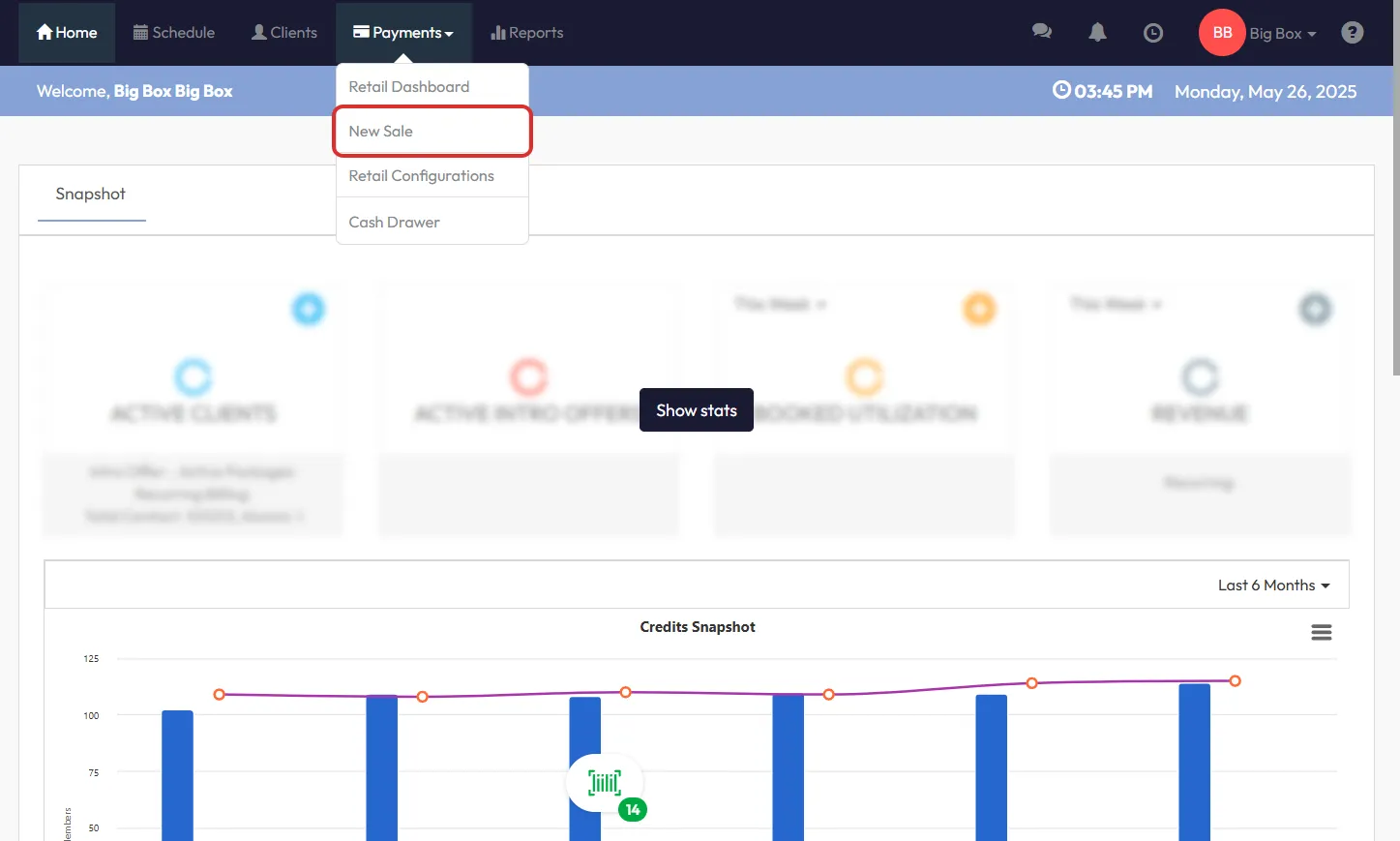Open the Big Box account dropdown
Viewport: 1400px width, 841px height.
pos(1282,34)
